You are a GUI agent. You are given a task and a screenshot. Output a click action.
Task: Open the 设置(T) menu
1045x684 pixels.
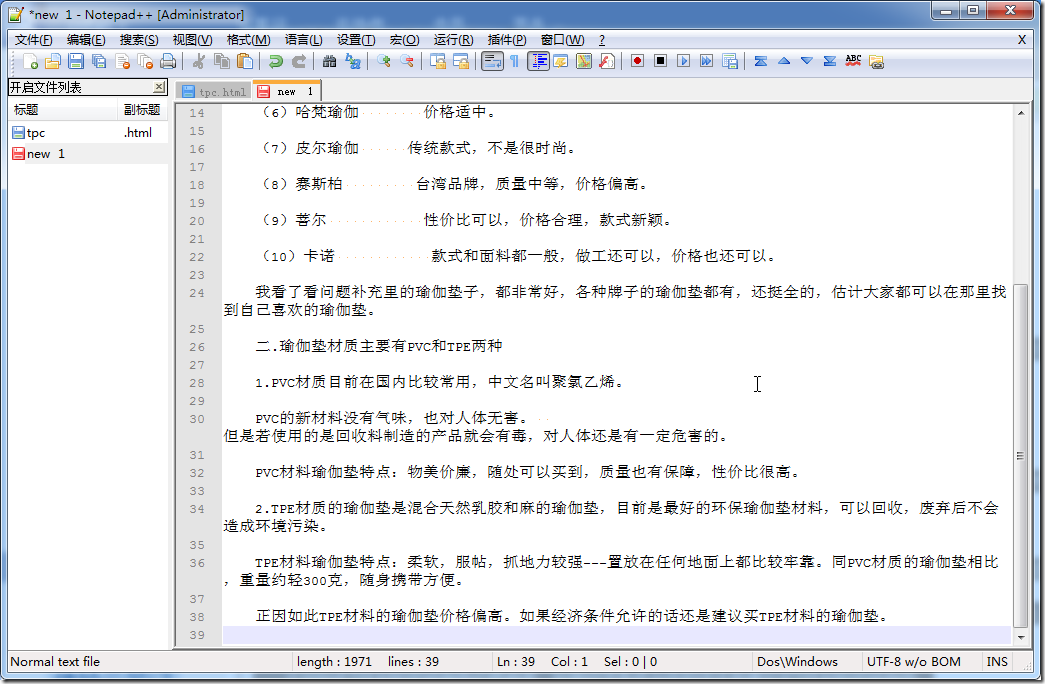pyautogui.click(x=356, y=40)
